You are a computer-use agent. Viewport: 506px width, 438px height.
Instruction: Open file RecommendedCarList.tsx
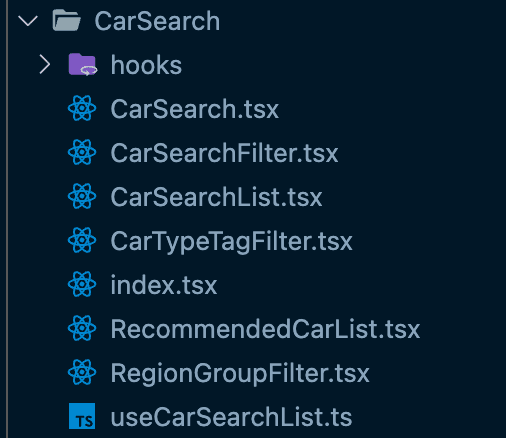pyautogui.click(x=265, y=329)
